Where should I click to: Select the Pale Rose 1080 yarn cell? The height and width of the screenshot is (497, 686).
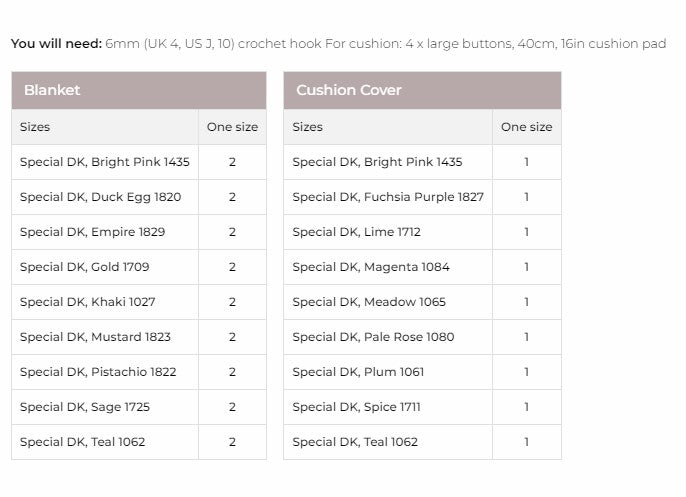(373, 337)
